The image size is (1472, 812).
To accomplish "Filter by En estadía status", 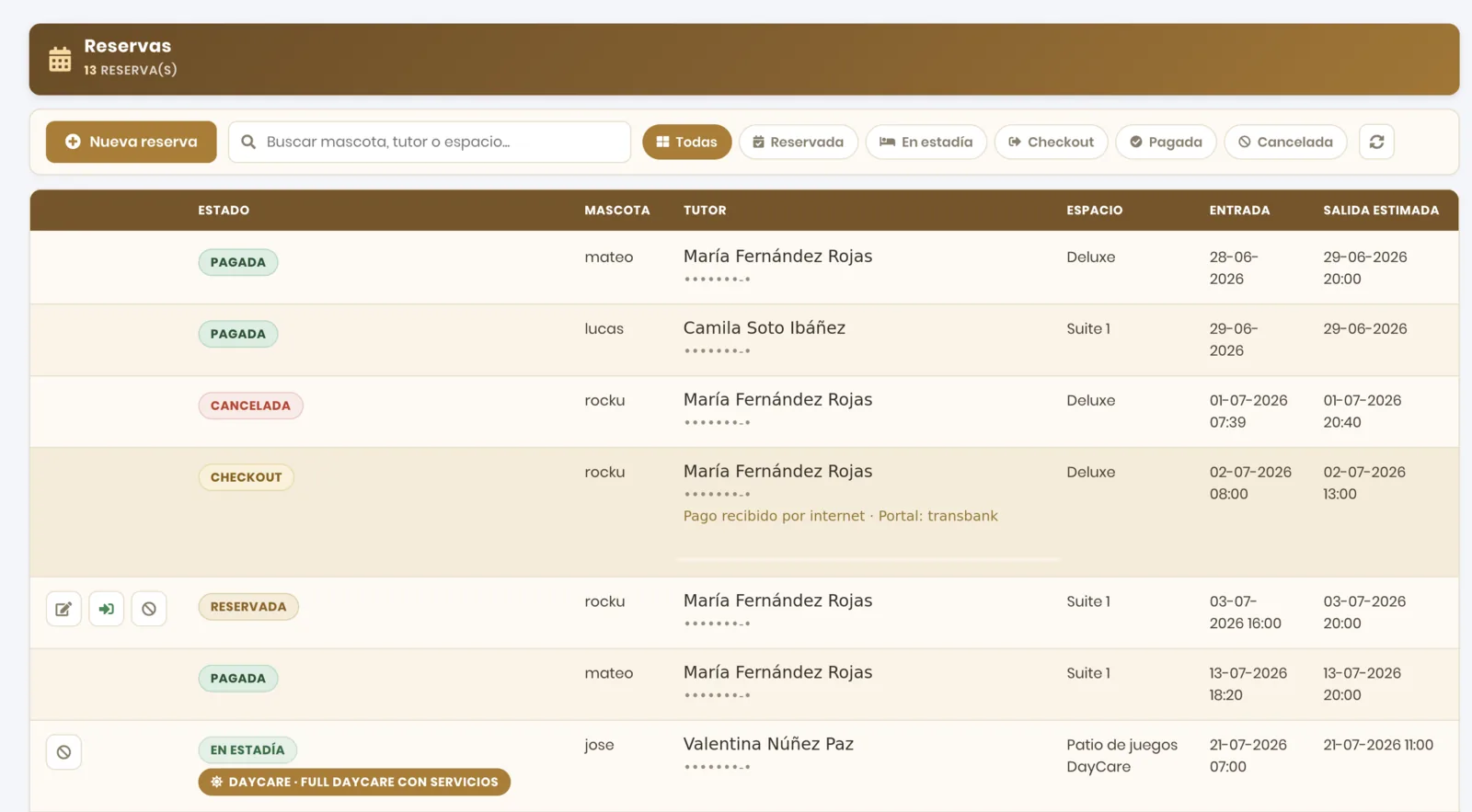I will pos(926,142).
